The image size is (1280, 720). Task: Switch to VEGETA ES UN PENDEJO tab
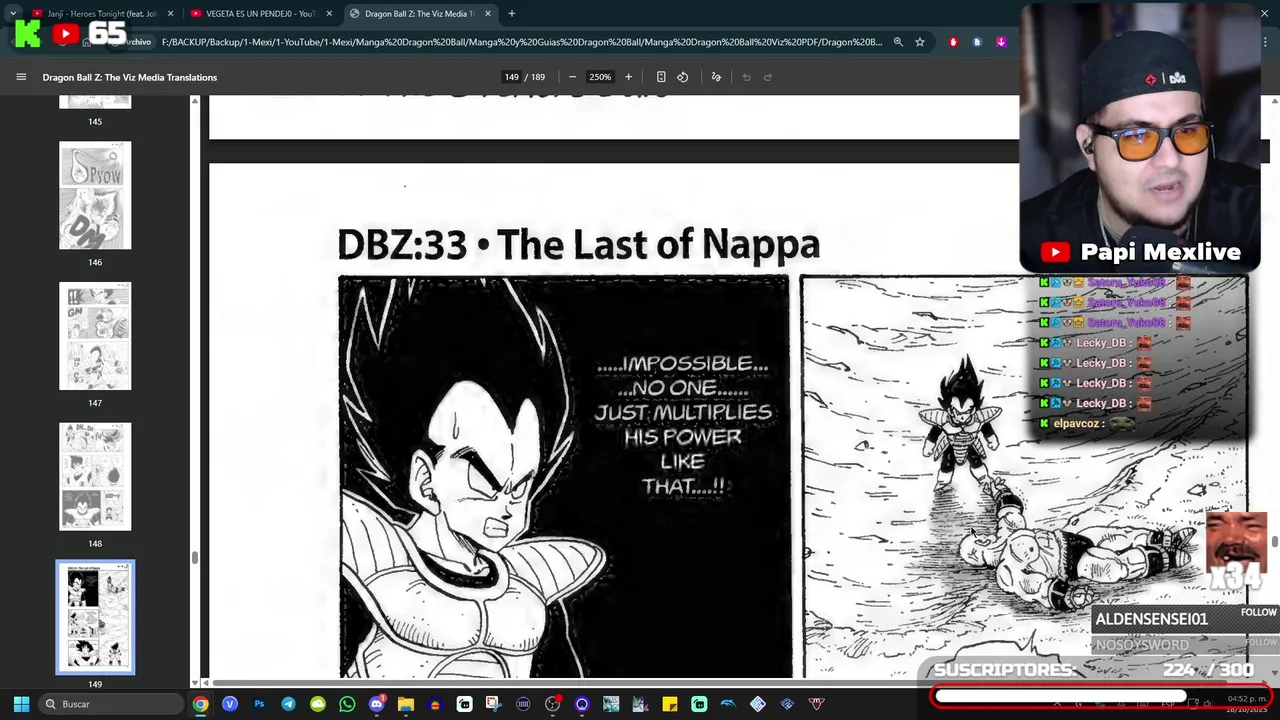tap(259, 13)
